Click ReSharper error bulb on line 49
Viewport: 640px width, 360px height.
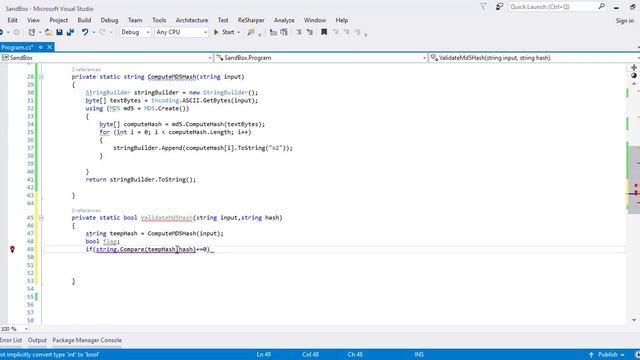click(x=12, y=249)
